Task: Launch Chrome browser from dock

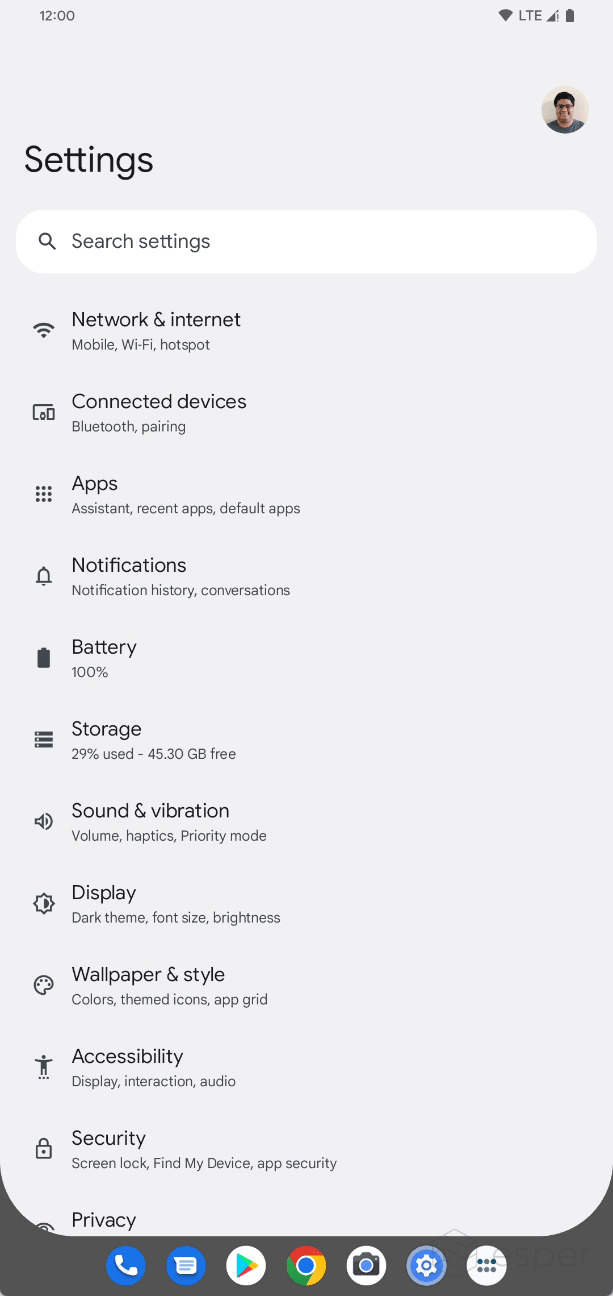Action: tap(306, 1266)
